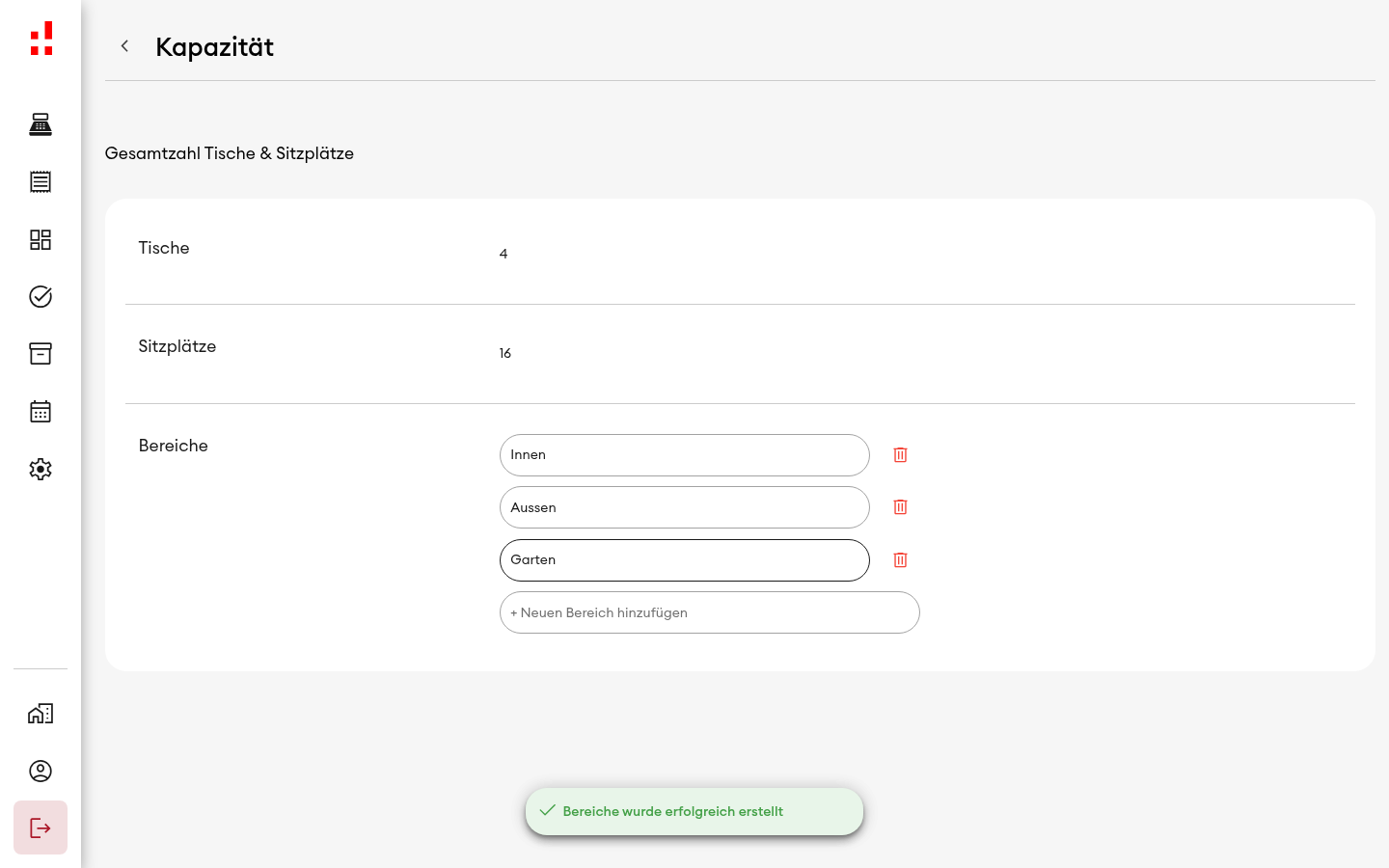Click Gesamtzahl Tische & Sitzplätze heading

pyautogui.click(x=230, y=153)
